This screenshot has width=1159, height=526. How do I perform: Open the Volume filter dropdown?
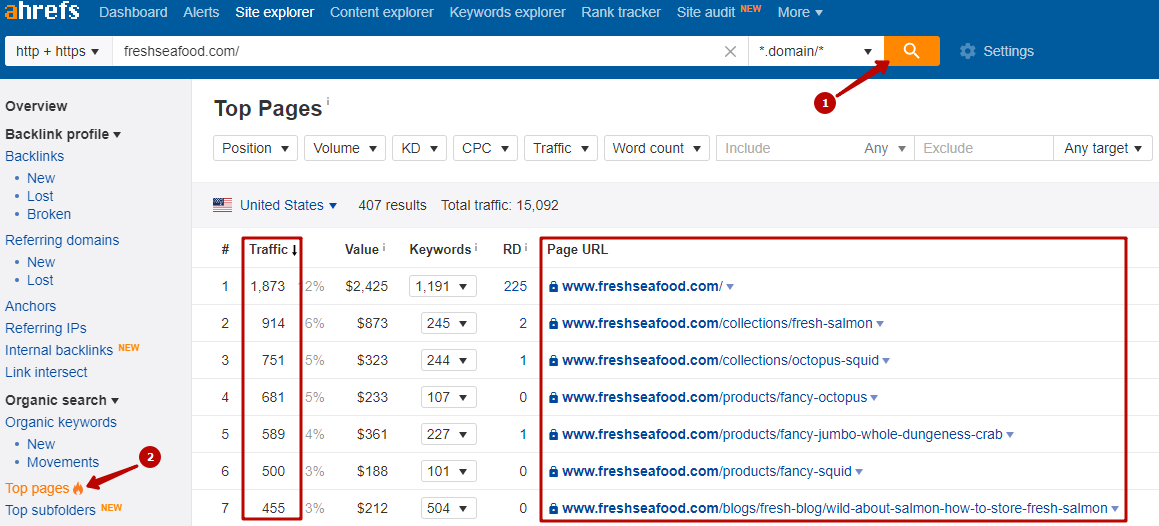pos(344,148)
